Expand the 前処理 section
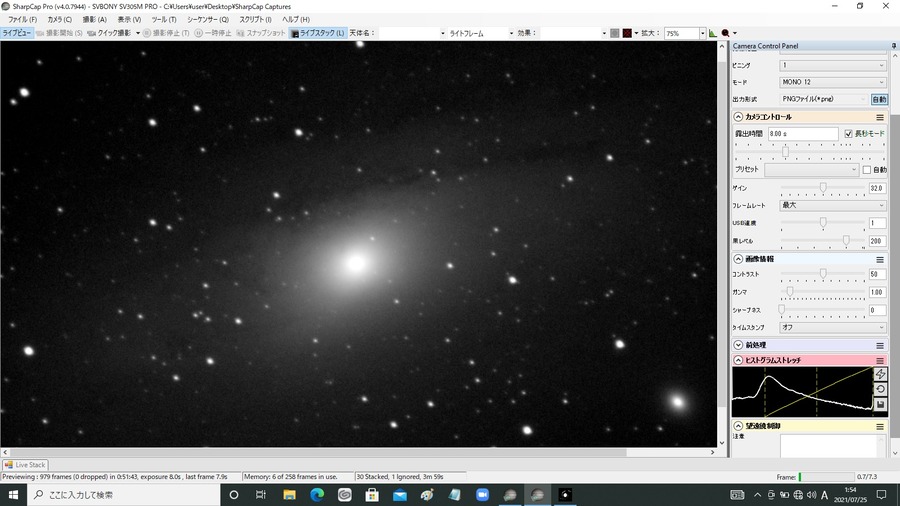Image resolution: width=900 pixels, height=506 pixels. pyautogui.click(x=738, y=345)
